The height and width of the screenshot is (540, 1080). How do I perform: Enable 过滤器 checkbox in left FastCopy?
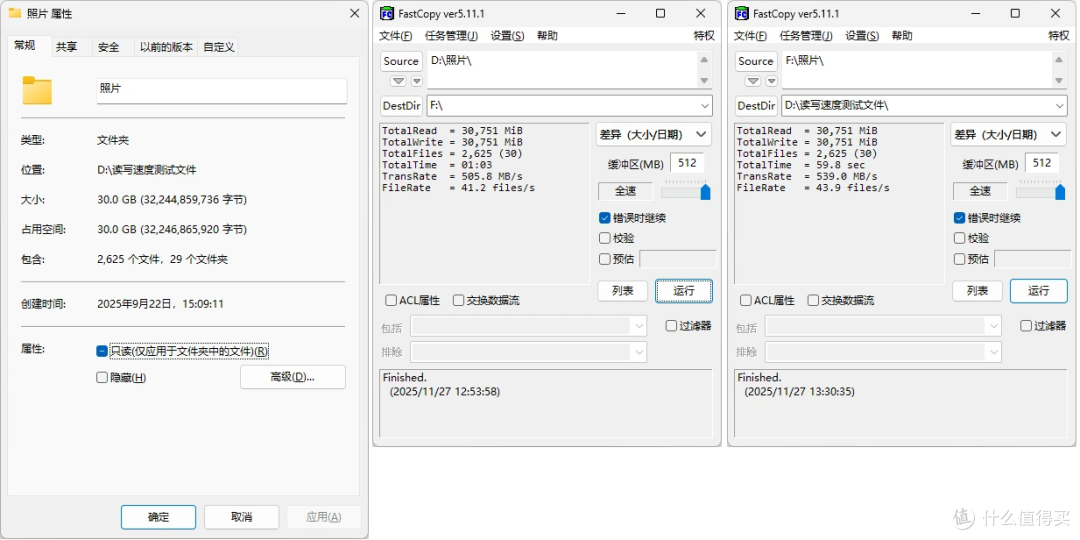pyautogui.click(x=672, y=326)
